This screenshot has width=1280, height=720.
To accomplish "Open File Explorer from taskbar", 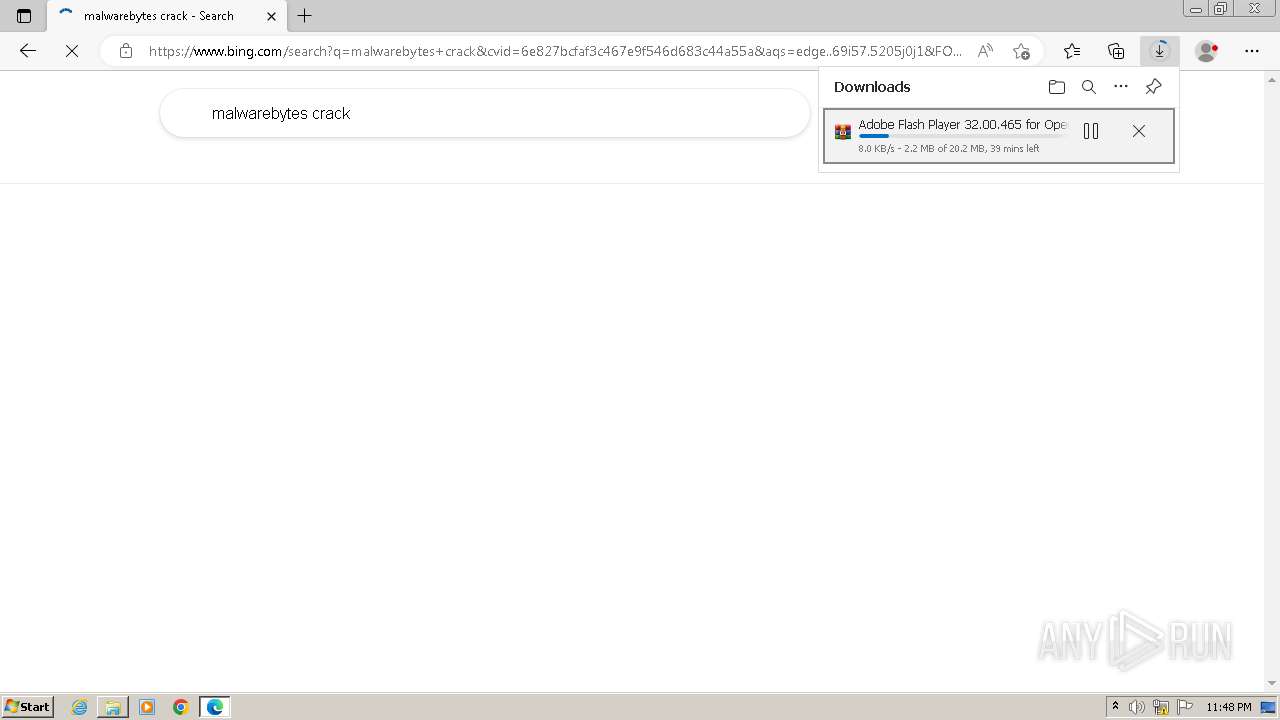I will point(113,707).
